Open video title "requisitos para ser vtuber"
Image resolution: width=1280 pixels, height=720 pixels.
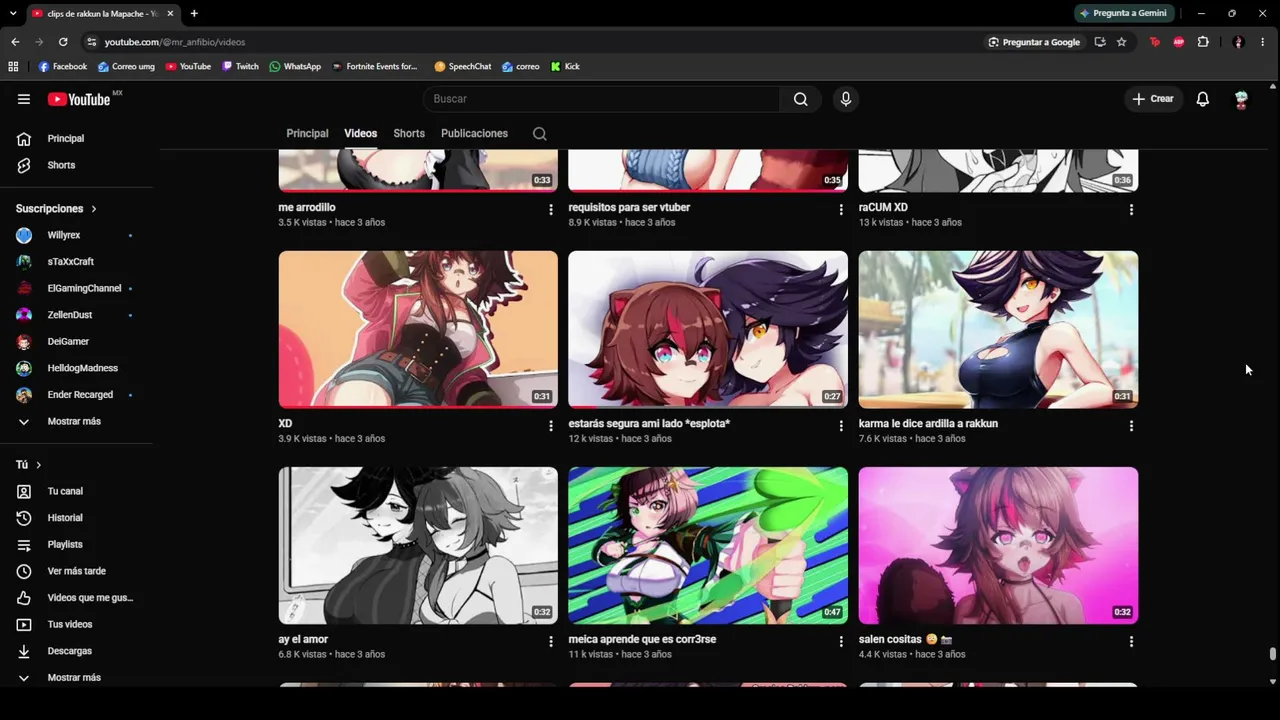[629, 208]
